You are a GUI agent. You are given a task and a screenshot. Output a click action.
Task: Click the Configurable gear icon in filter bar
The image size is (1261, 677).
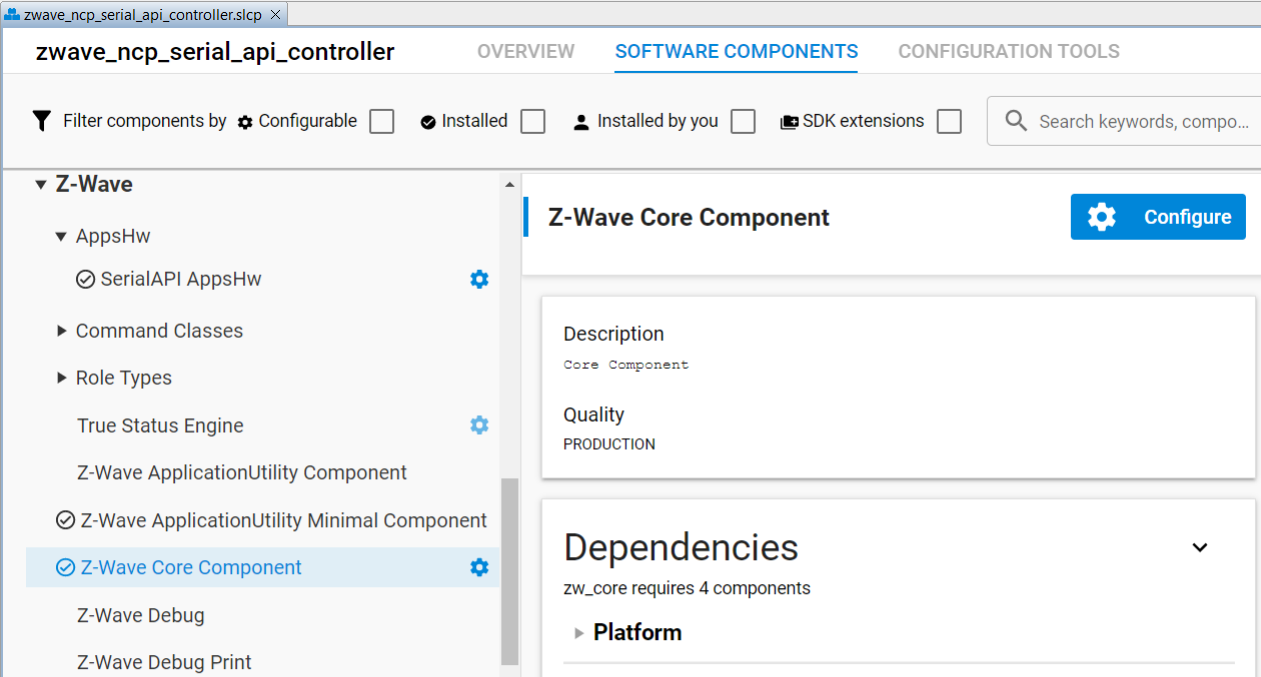pos(245,122)
